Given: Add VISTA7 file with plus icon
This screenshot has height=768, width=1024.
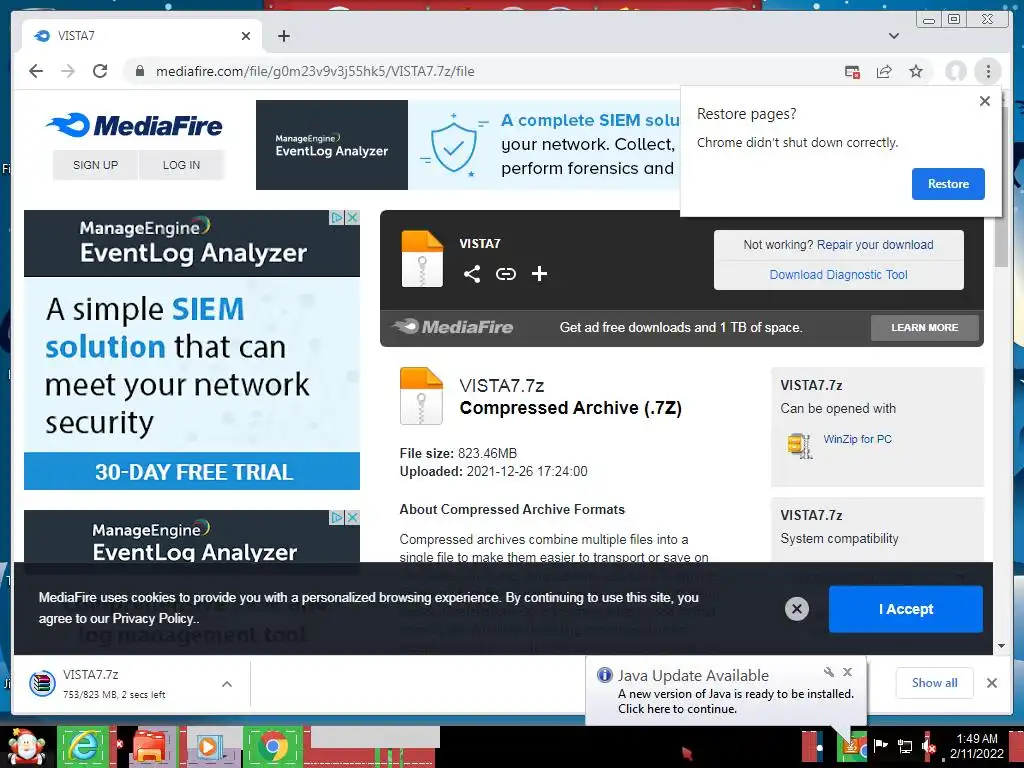Looking at the screenshot, I should pyautogui.click(x=539, y=274).
